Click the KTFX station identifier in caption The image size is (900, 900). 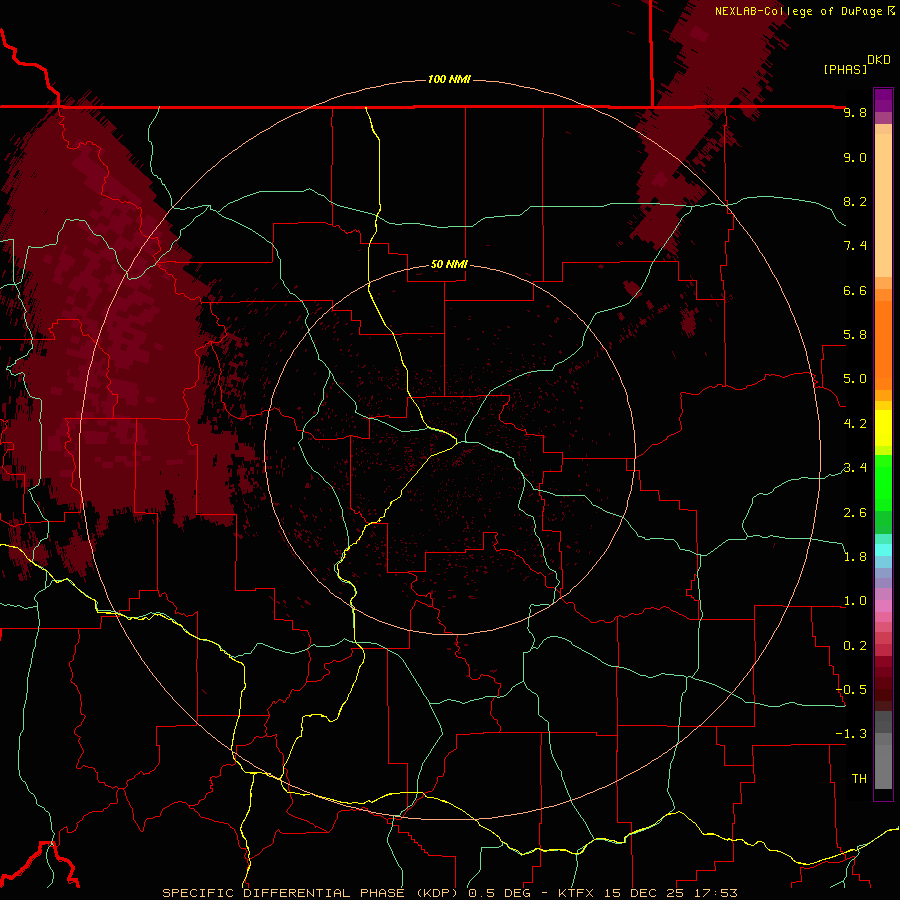[x=575, y=893]
